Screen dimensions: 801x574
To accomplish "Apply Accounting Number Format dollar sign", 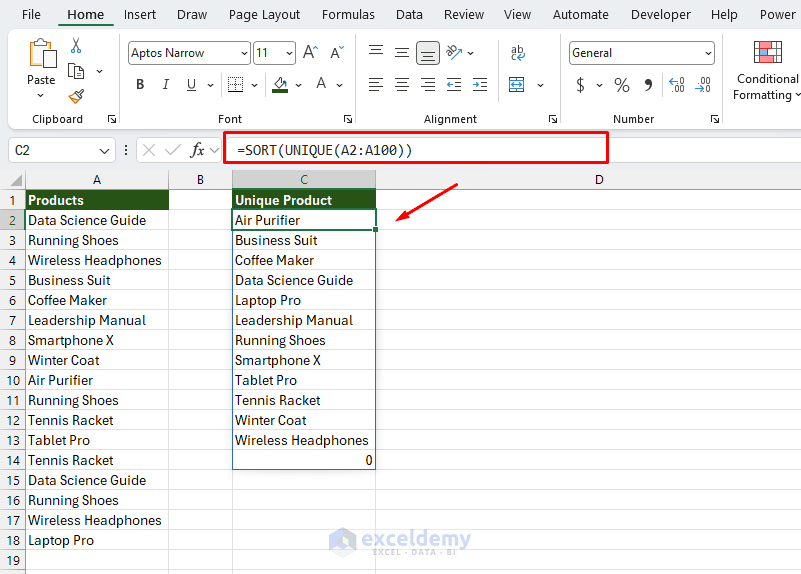I will 580,84.
